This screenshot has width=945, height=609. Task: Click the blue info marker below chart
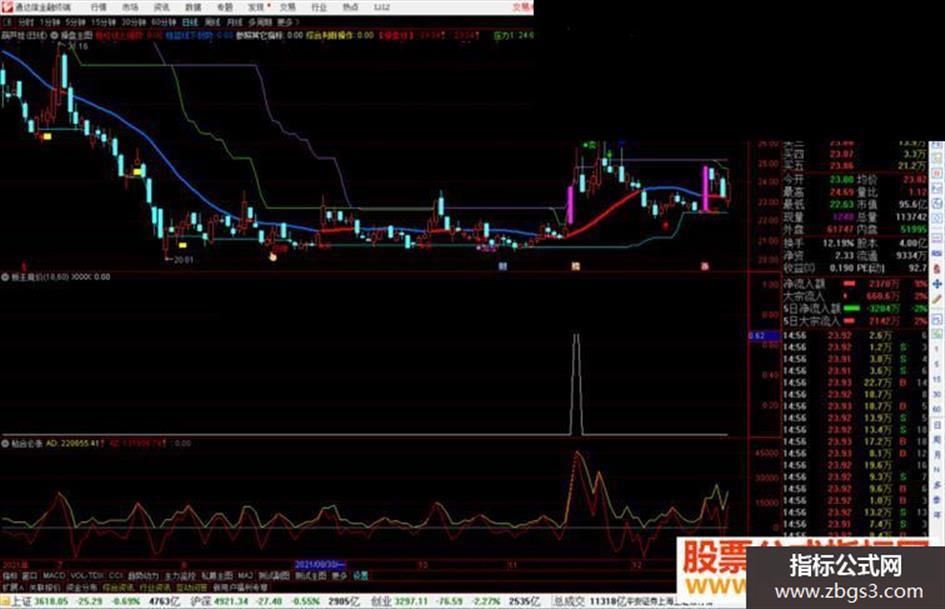tap(502, 266)
